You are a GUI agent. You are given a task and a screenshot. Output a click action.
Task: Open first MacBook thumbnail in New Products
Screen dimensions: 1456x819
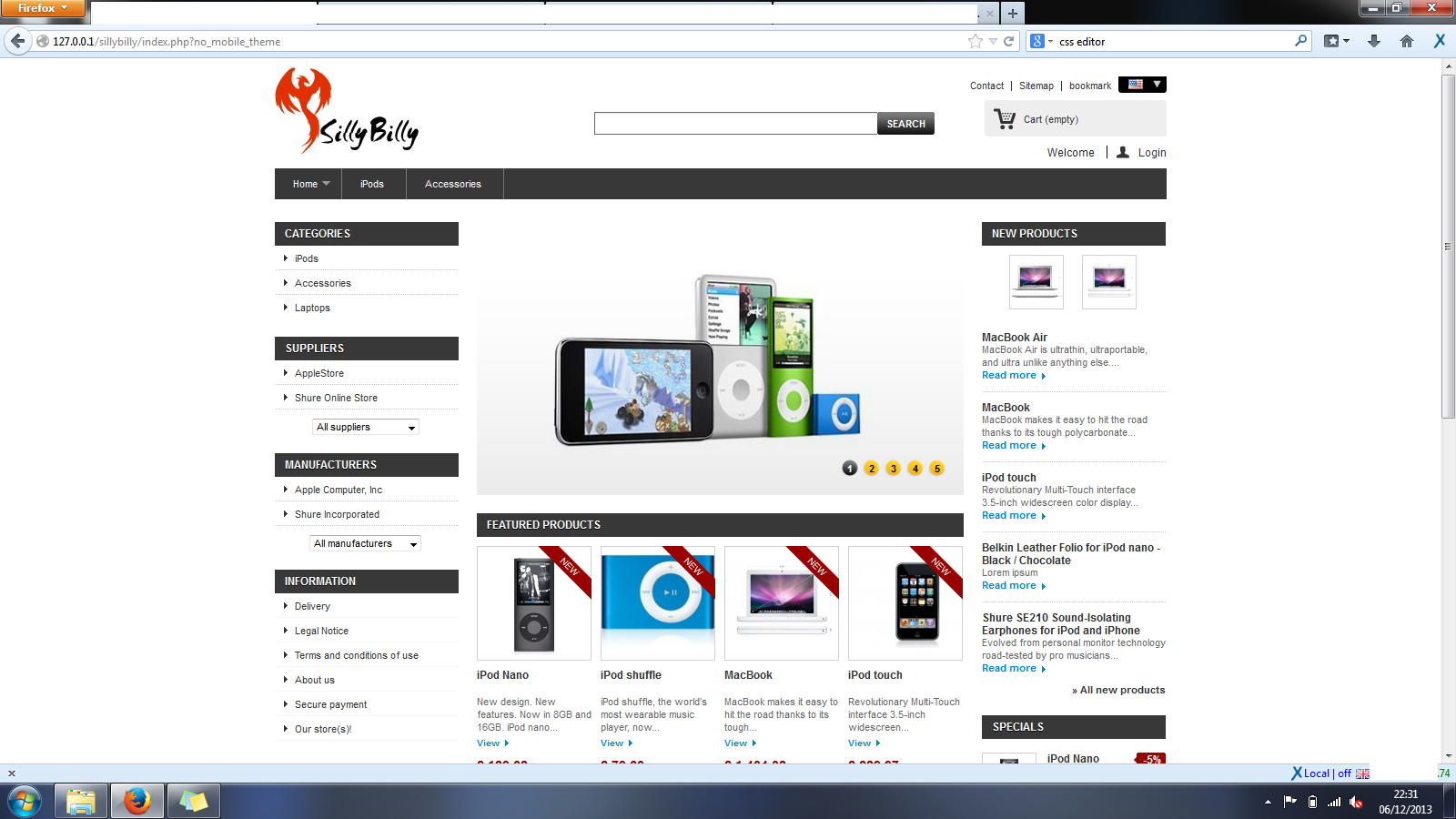coord(1036,282)
